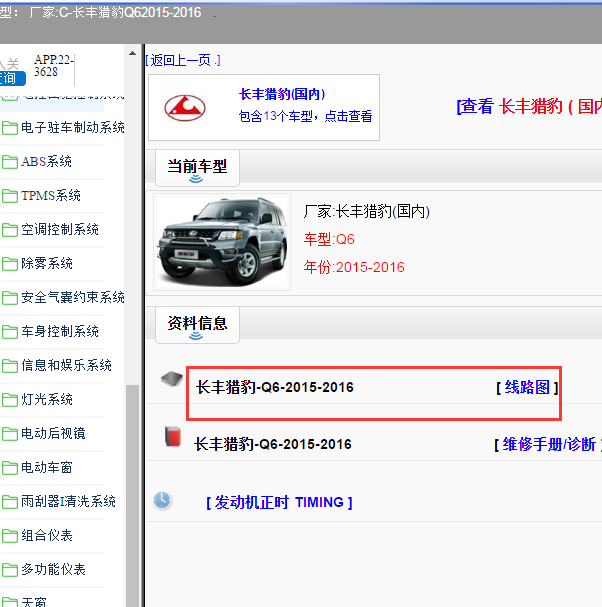The height and width of the screenshot is (607, 602).
Task: Click 长丰猎豹-Q6-2015-2016 repair manual title
Action: pyautogui.click(x=273, y=444)
